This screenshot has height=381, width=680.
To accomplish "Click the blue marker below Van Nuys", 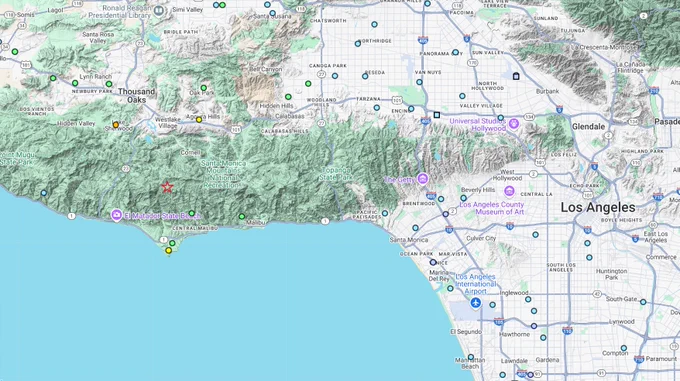I will click(x=419, y=82).
